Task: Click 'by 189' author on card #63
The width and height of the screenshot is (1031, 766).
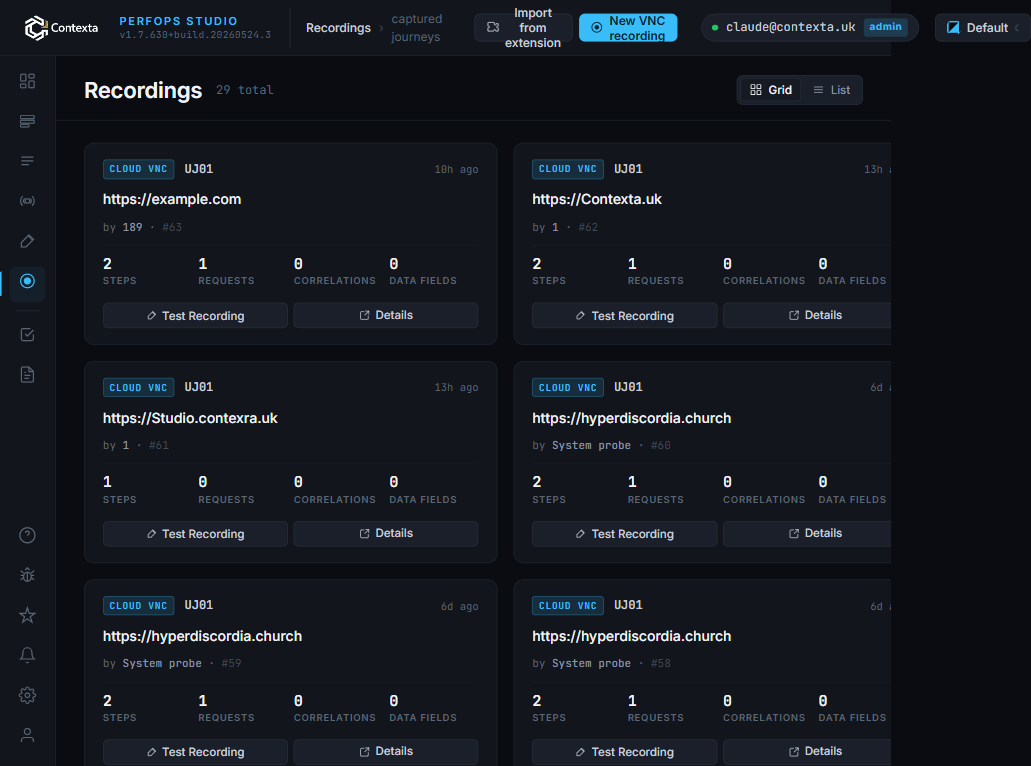Action: coord(123,227)
